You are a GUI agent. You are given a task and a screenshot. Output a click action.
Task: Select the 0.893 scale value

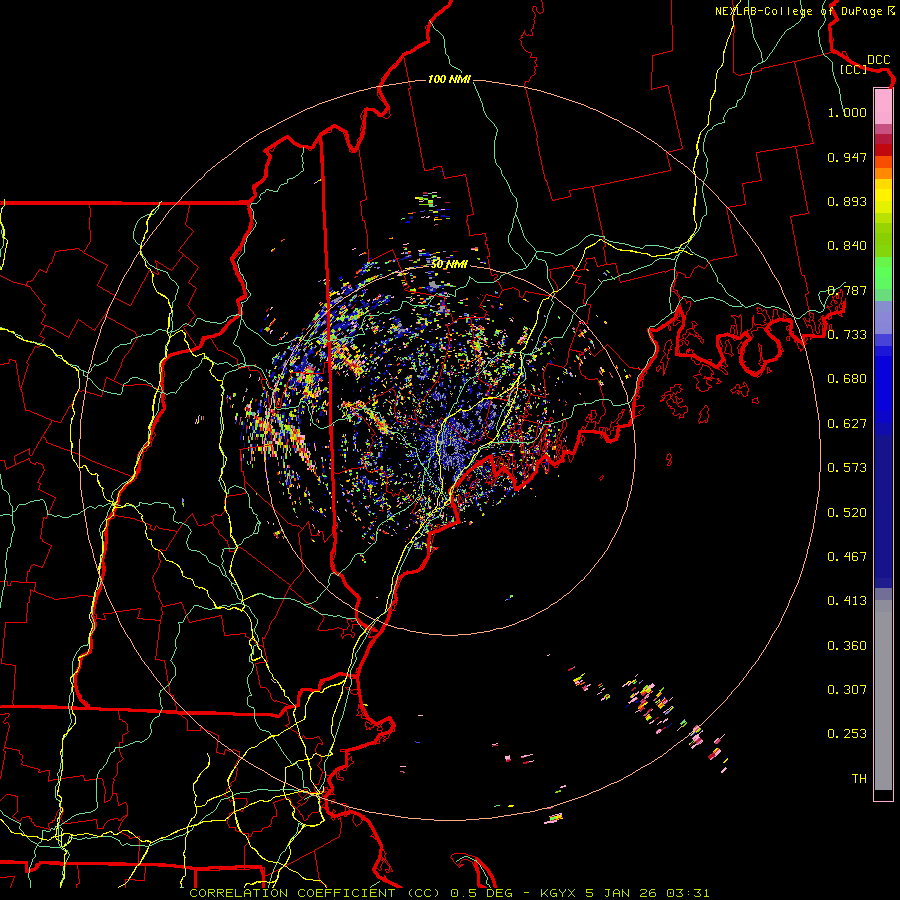click(847, 201)
